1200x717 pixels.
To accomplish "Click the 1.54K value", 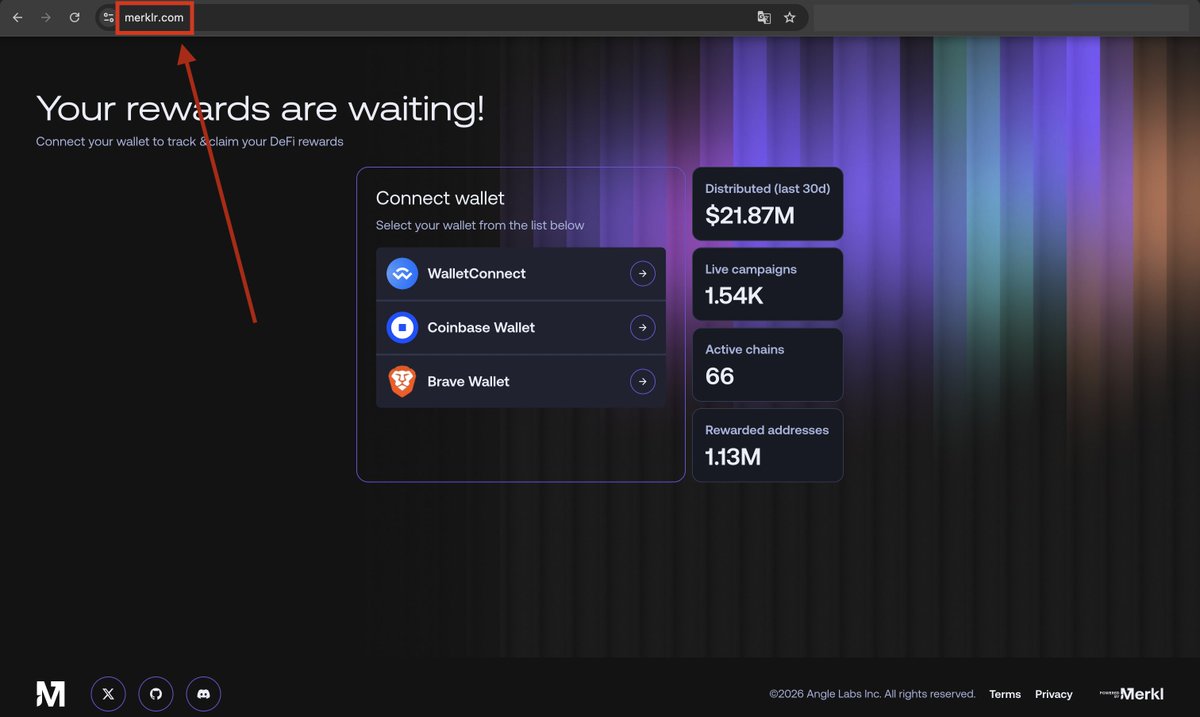I will 735,296.
